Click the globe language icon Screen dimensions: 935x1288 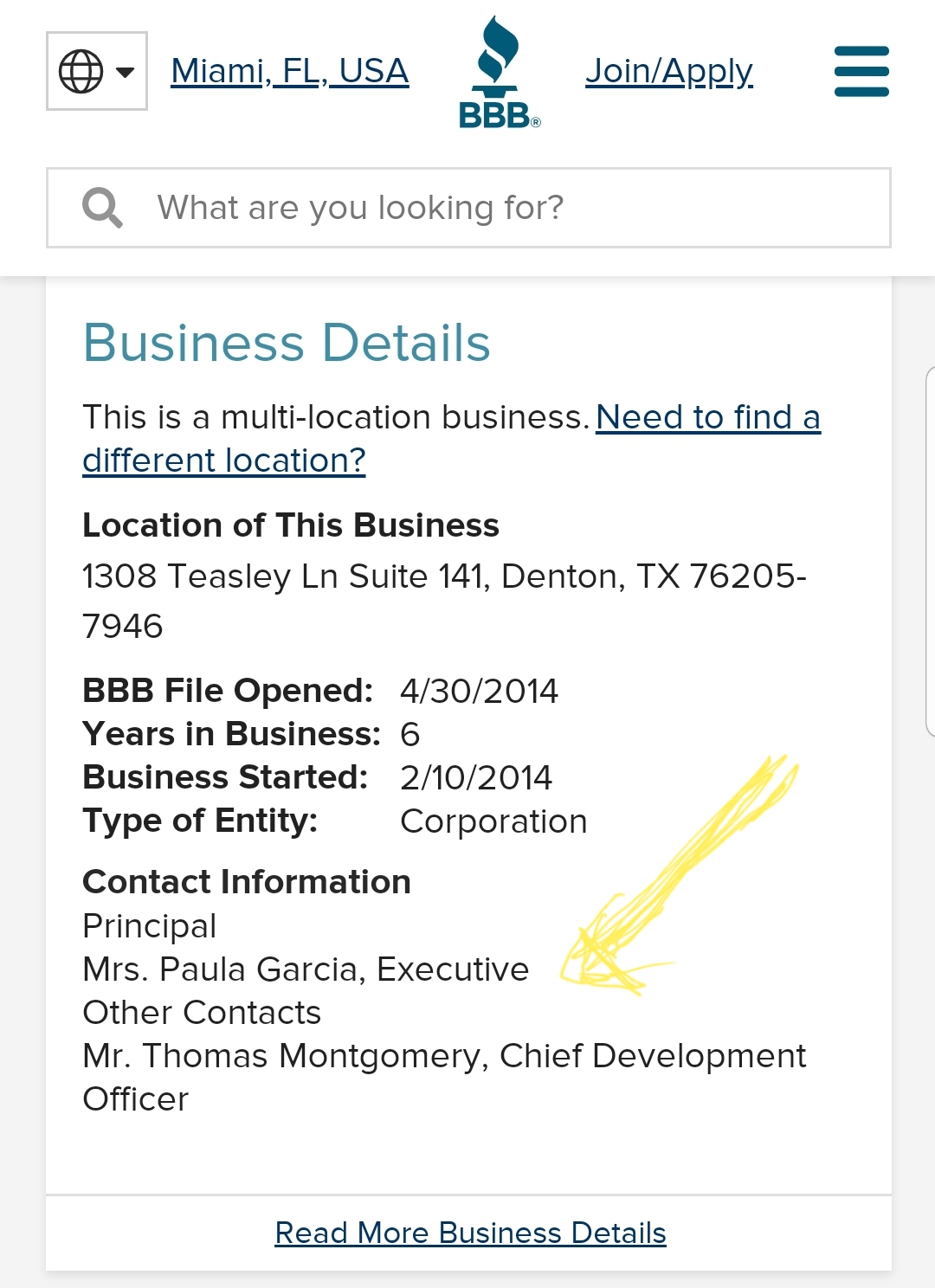point(81,71)
